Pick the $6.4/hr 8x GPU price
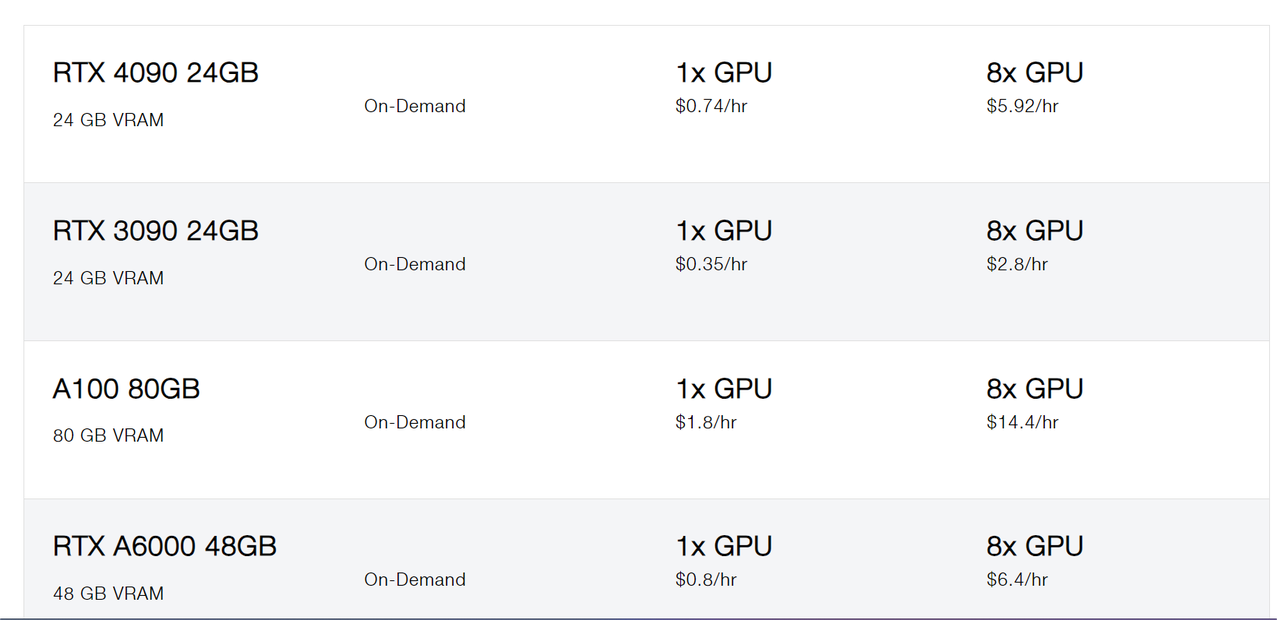Screen dimensions: 1277x620 [1017, 580]
